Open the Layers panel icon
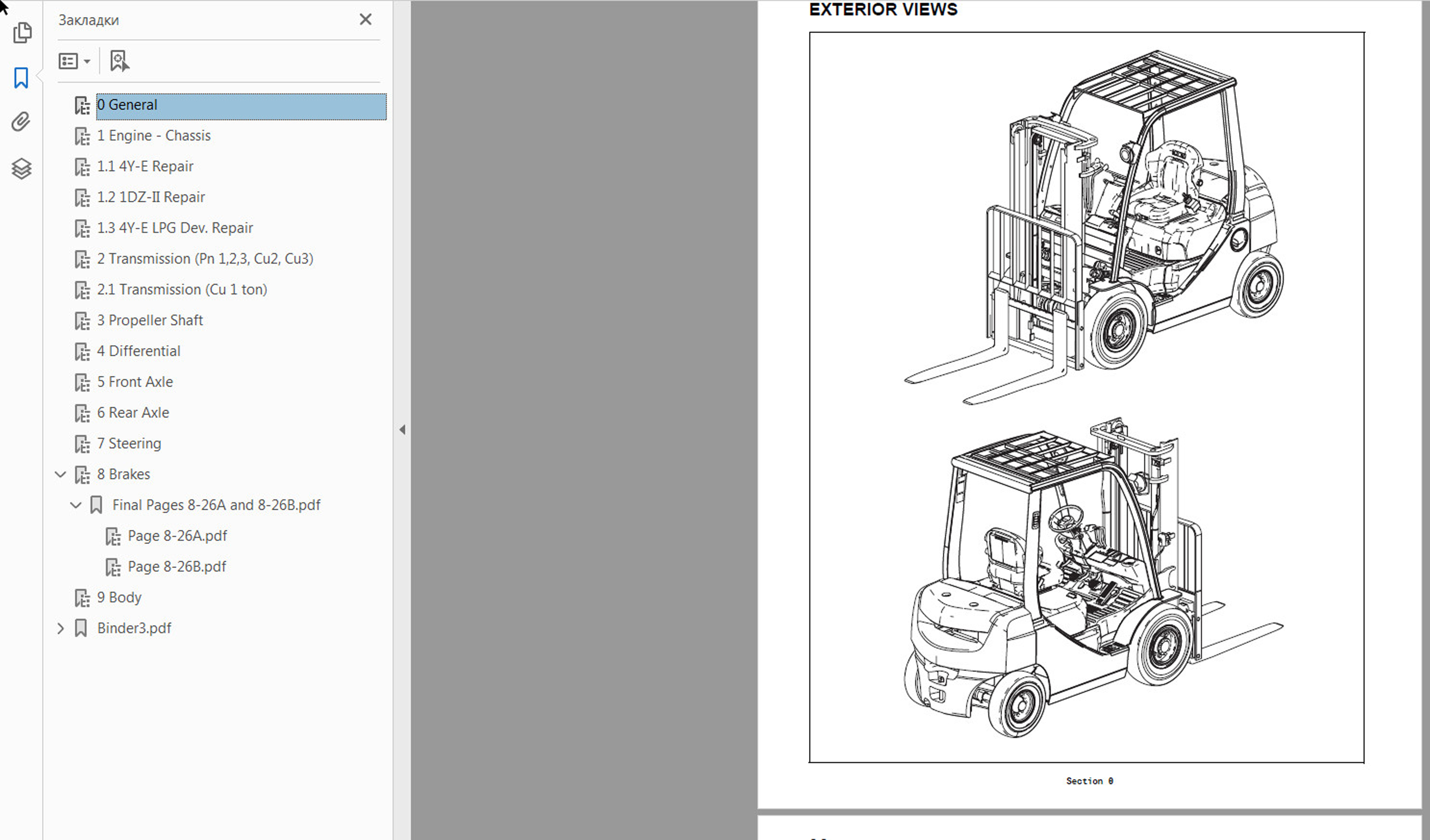 click(21, 168)
